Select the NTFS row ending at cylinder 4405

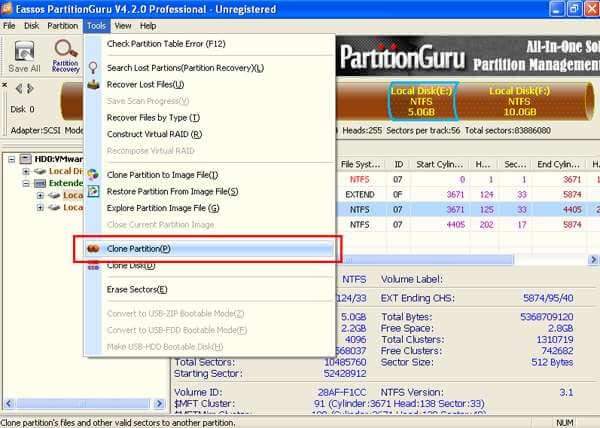468,210
